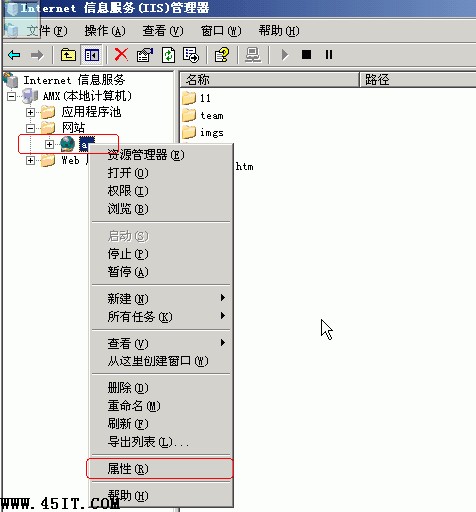Open the 查看(V) submenu in context menu
Screen dimensions: 476x512
coord(161,343)
